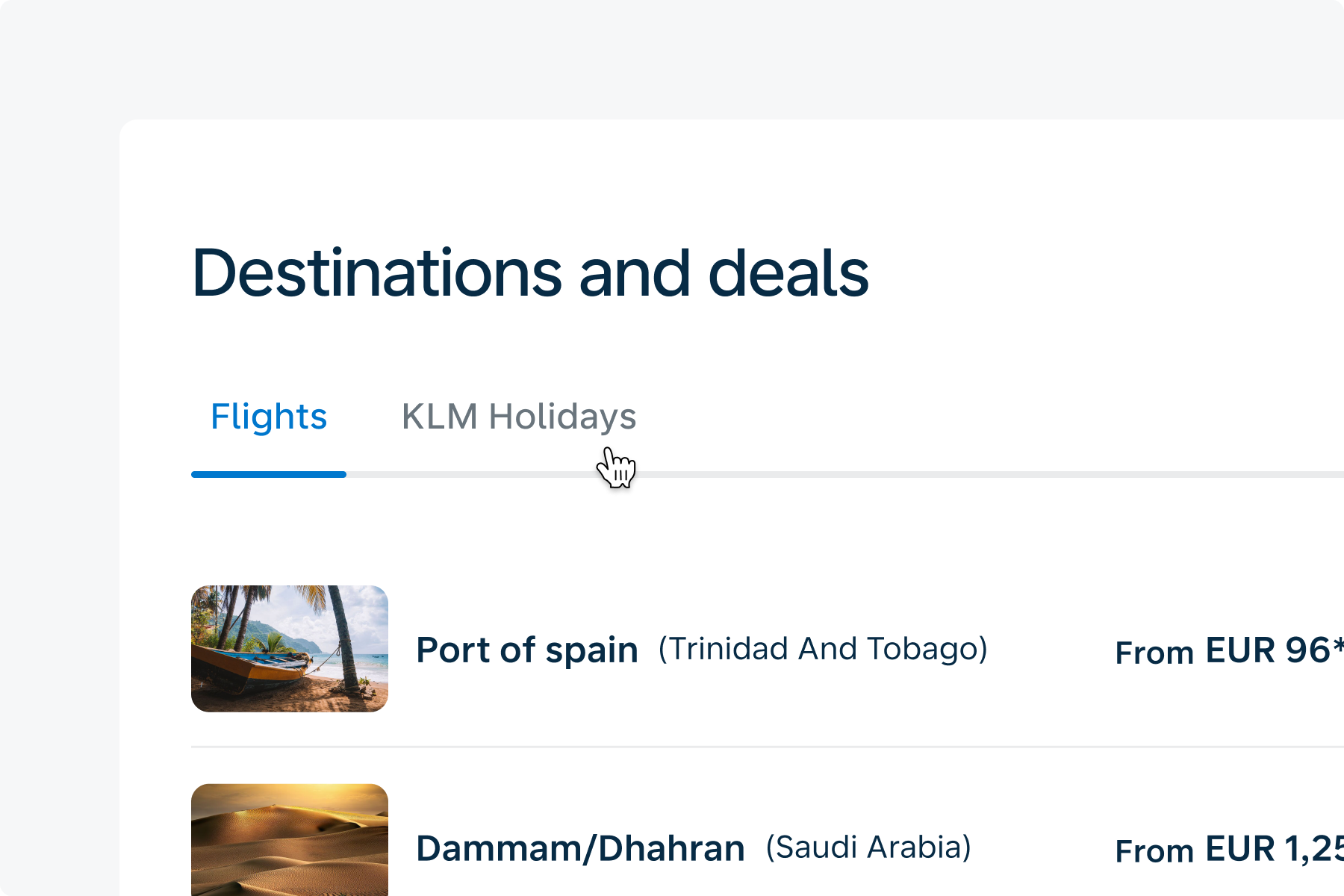Click the Saudi Arabia country label

click(x=868, y=847)
